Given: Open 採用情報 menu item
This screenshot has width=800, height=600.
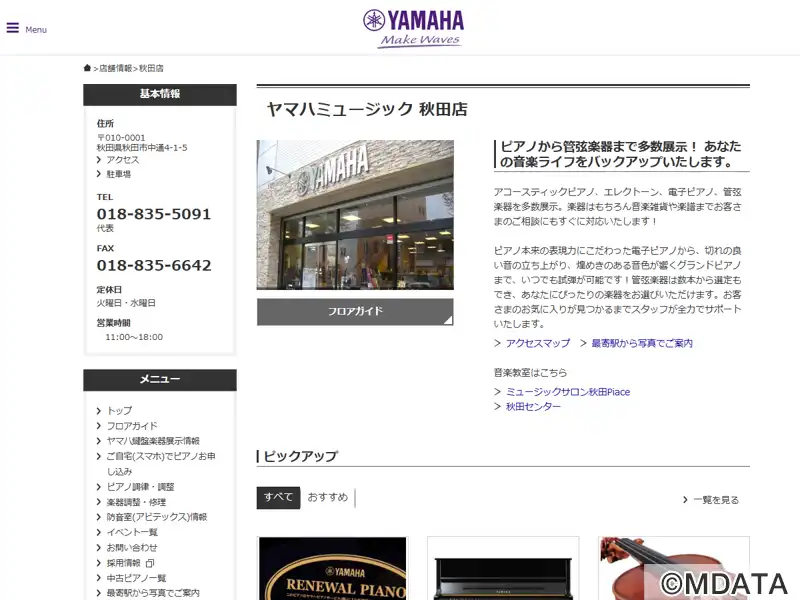Looking at the screenshot, I should 123,563.
